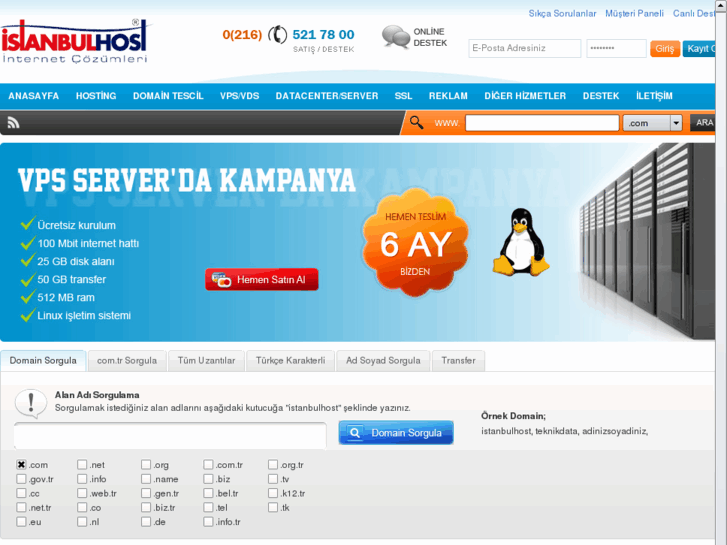Check the .tk extension checkbox

pos(273,507)
